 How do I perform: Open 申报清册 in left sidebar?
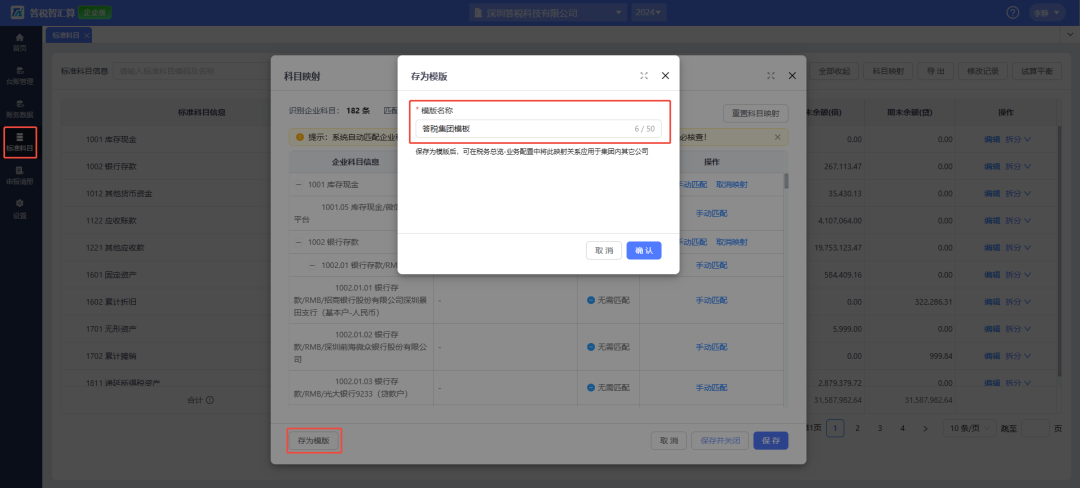[20, 176]
